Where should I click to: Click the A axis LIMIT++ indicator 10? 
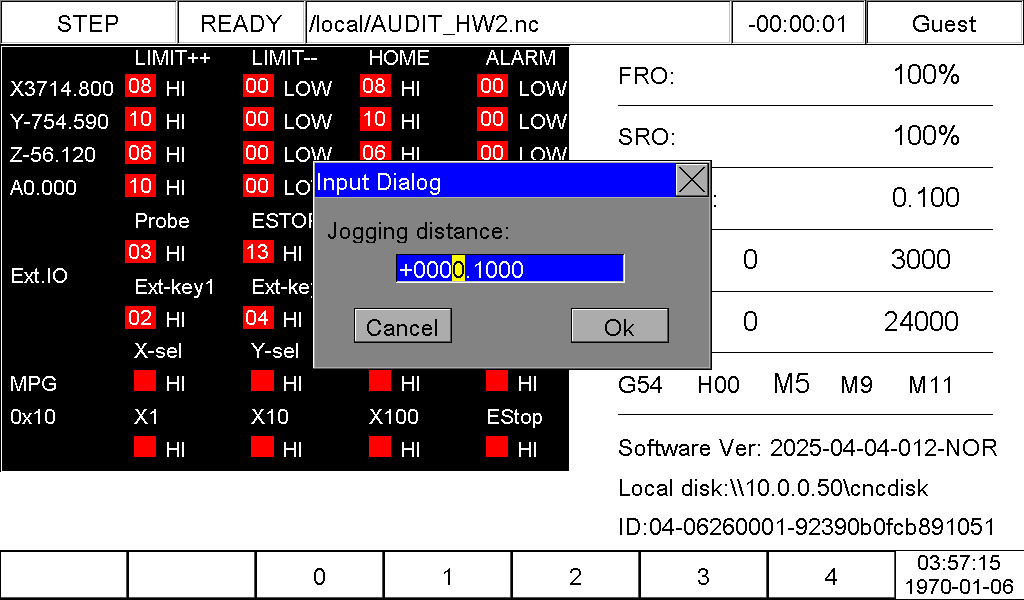click(x=140, y=186)
